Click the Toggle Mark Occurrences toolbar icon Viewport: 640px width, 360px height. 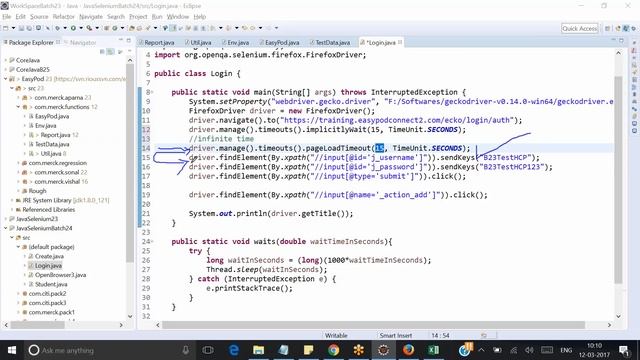tap(173, 28)
